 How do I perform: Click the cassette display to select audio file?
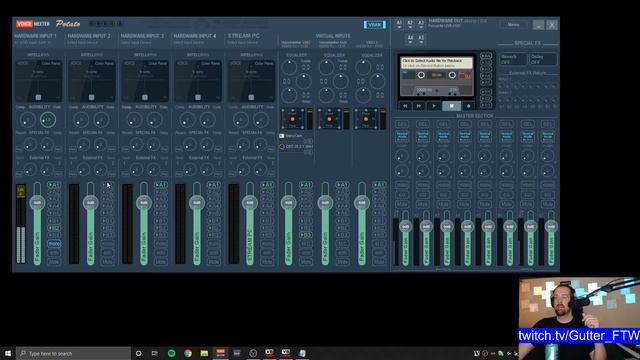(x=437, y=62)
